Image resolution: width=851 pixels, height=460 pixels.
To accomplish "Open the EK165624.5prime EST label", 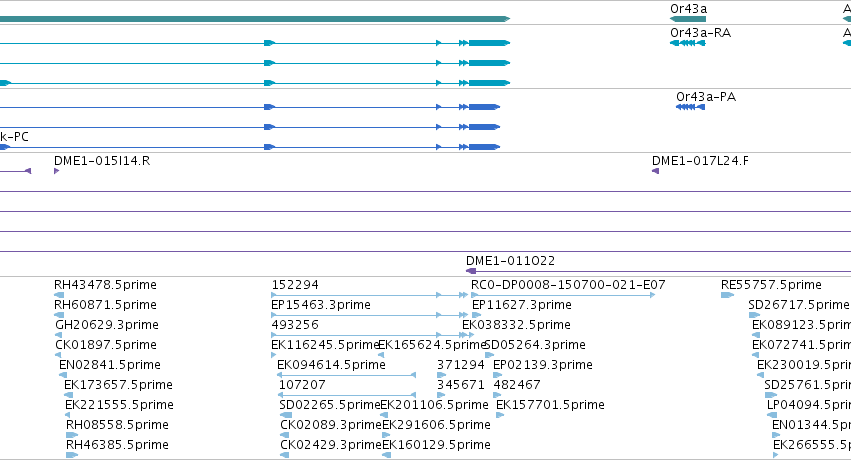I will coord(431,345).
